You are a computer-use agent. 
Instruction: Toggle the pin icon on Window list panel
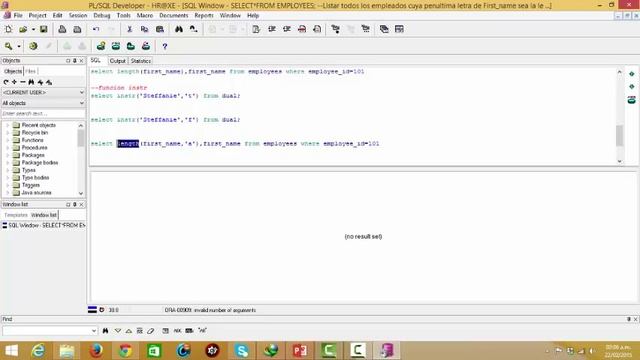75,204
